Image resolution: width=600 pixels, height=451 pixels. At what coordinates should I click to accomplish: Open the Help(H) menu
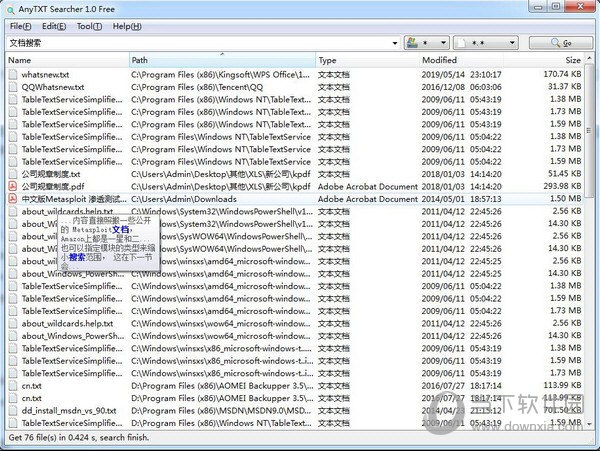tap(127, 26)
